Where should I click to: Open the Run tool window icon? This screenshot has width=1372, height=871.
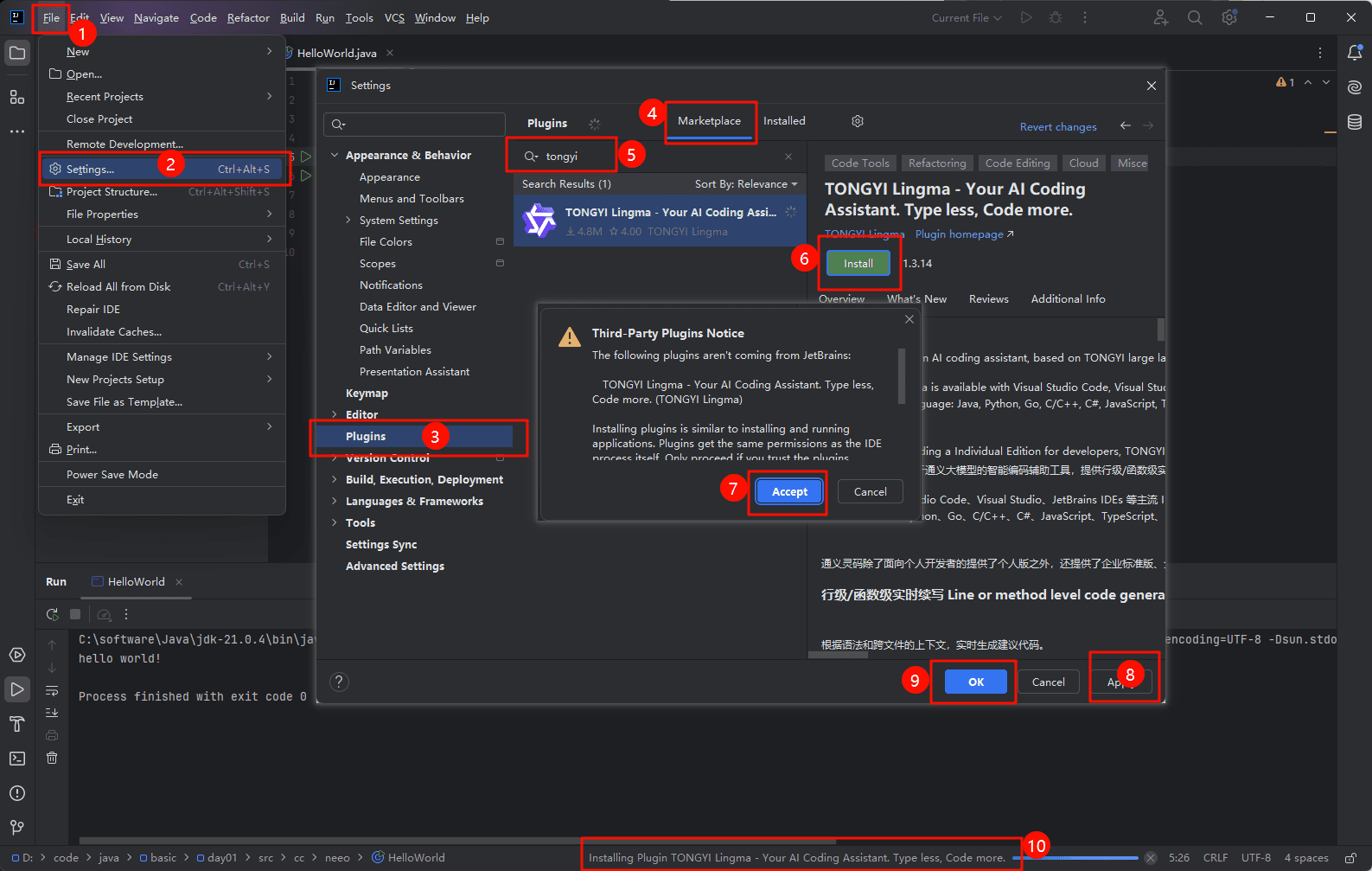16,689
